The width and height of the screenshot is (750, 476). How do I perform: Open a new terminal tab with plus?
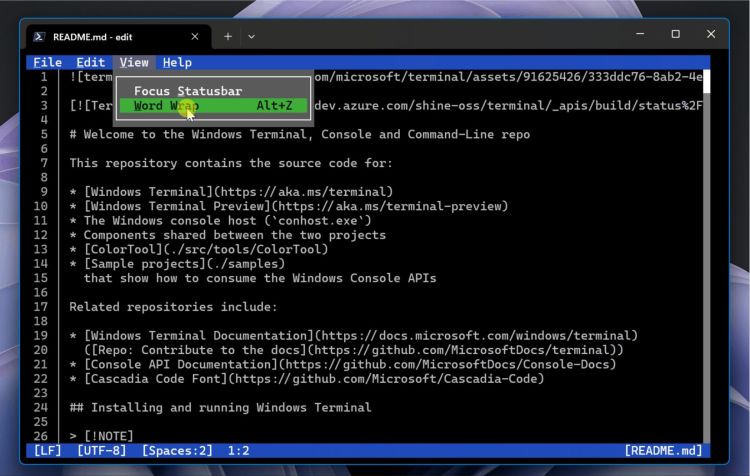click(228, 36)
